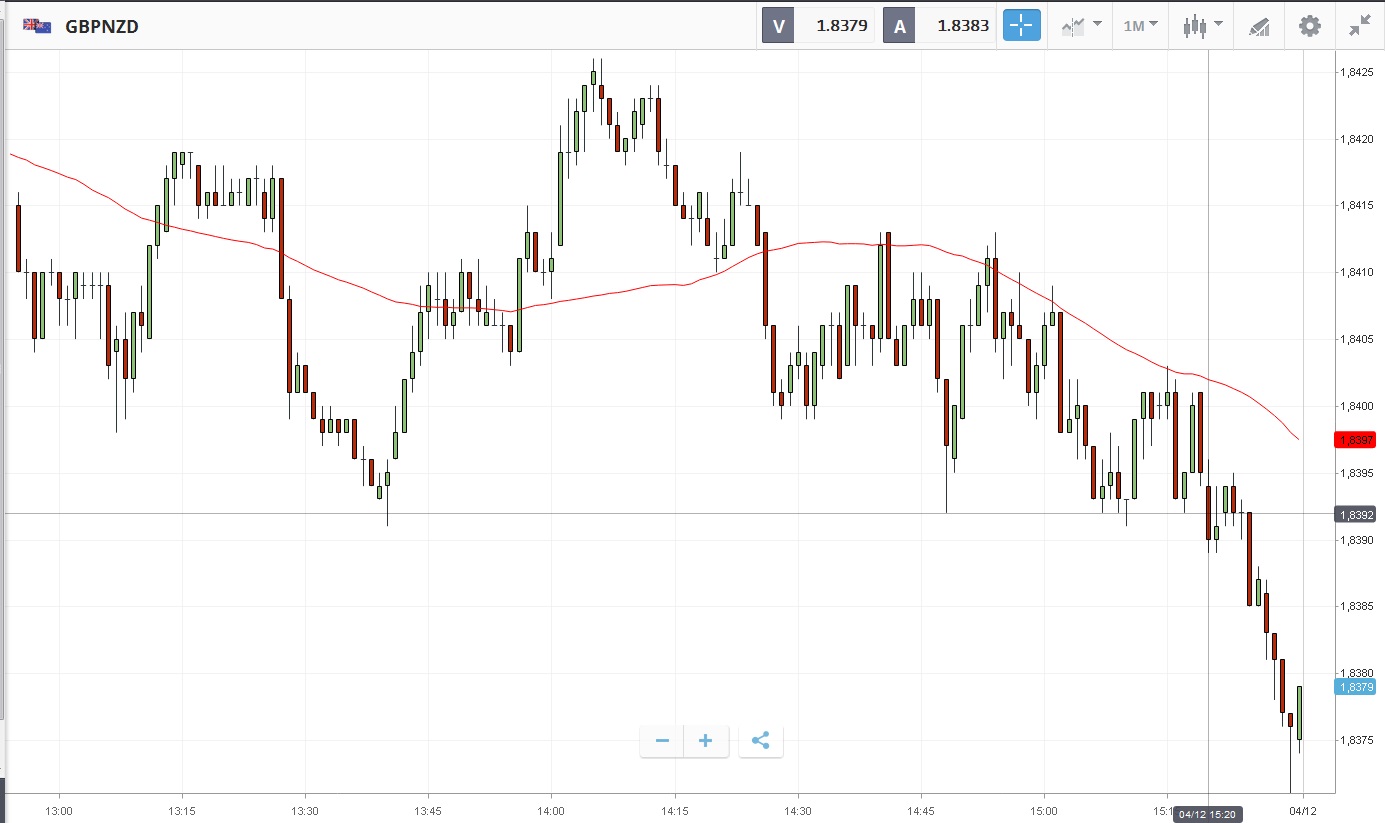Click the 14:00 time axis label
The width and height of the screenshot is (1385, 823).
(x=551, y=809)
